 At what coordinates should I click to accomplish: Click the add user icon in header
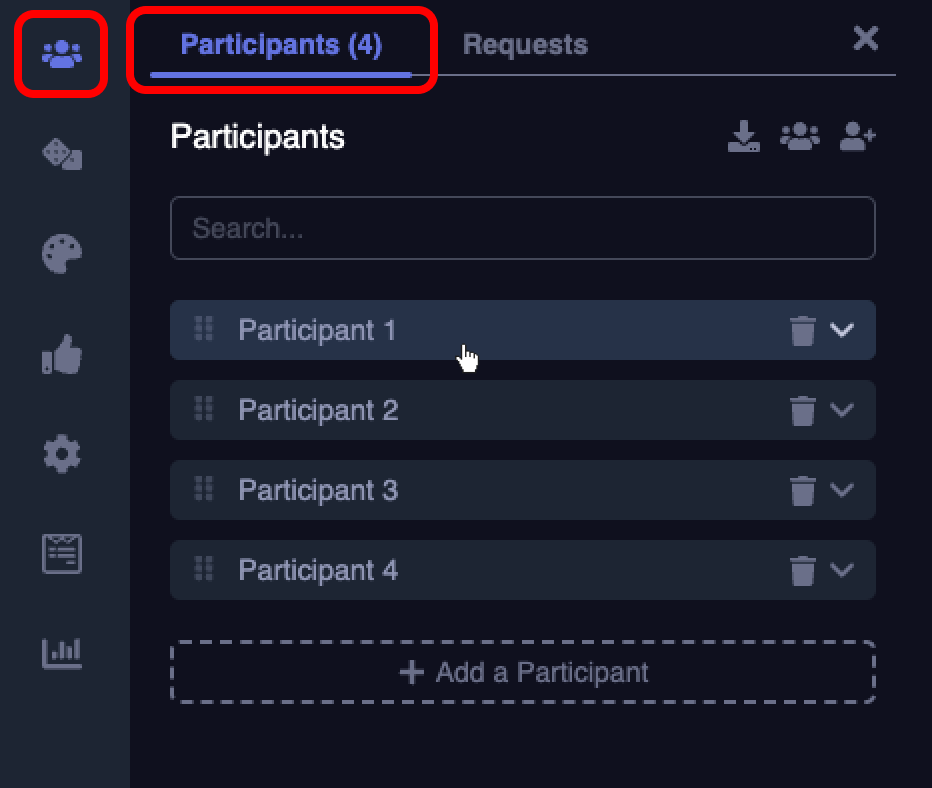click(x=857, y=137)
